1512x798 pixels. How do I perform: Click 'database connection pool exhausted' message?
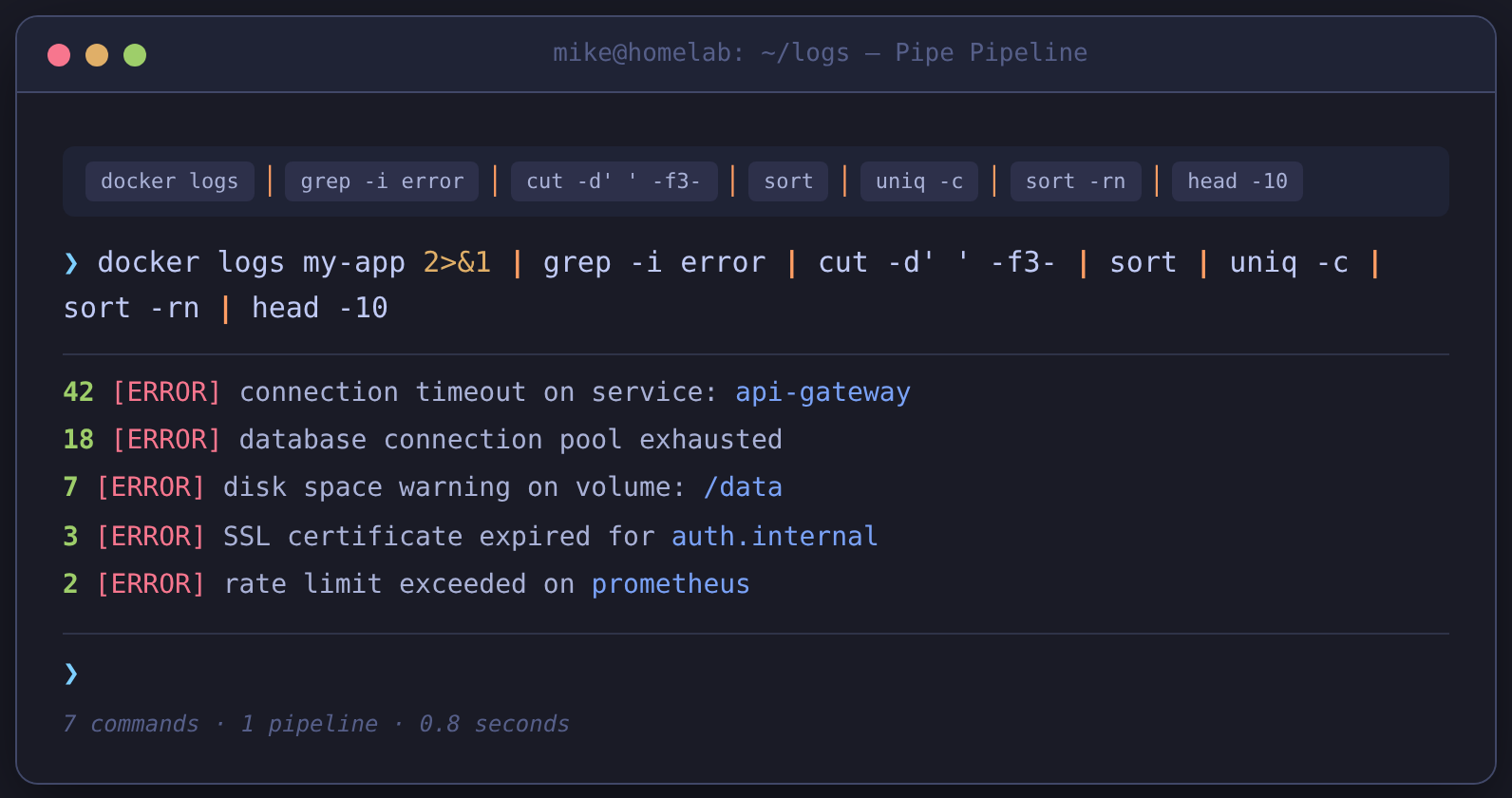coord(511,440)
